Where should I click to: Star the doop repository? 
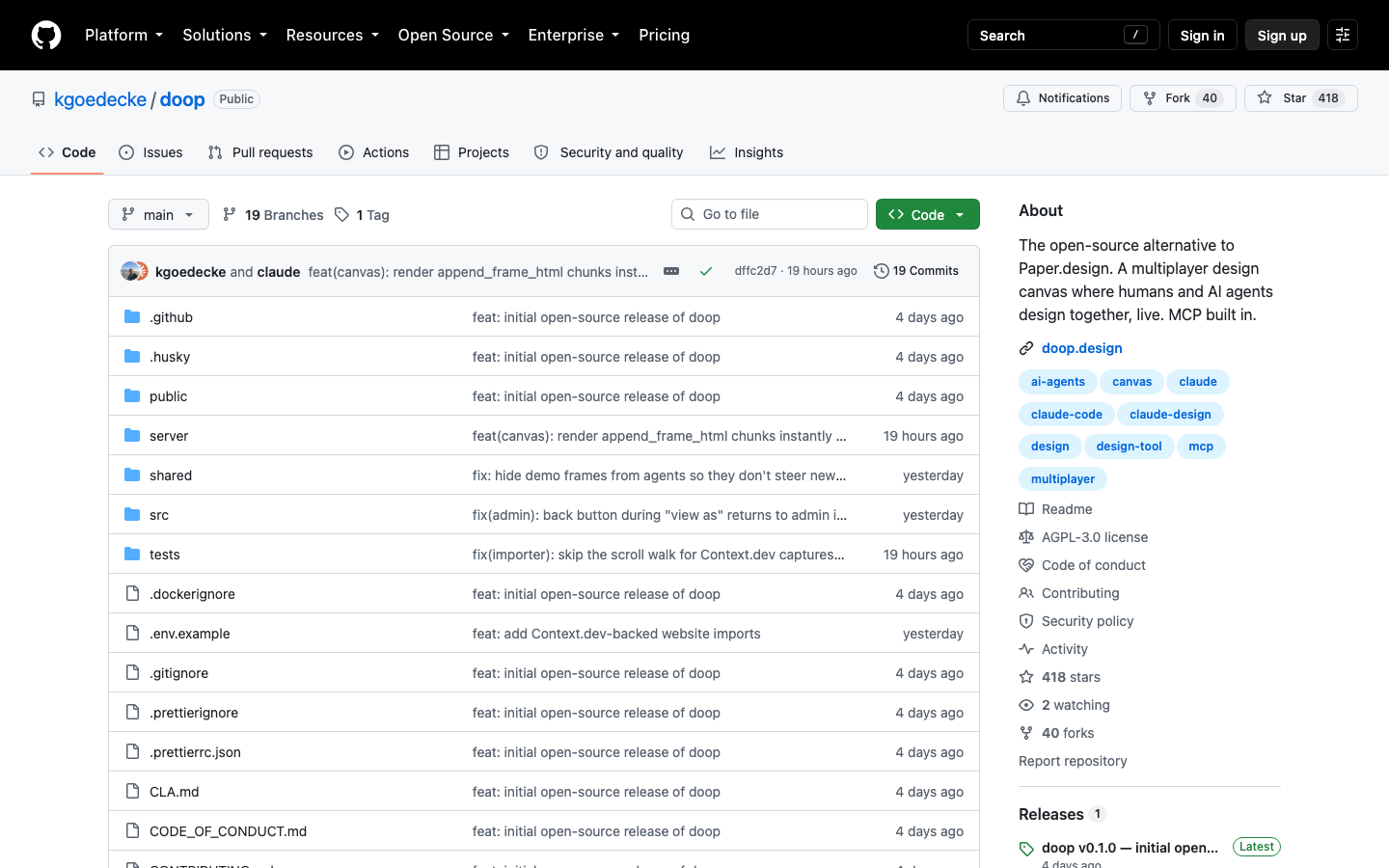coord(1301,98)
